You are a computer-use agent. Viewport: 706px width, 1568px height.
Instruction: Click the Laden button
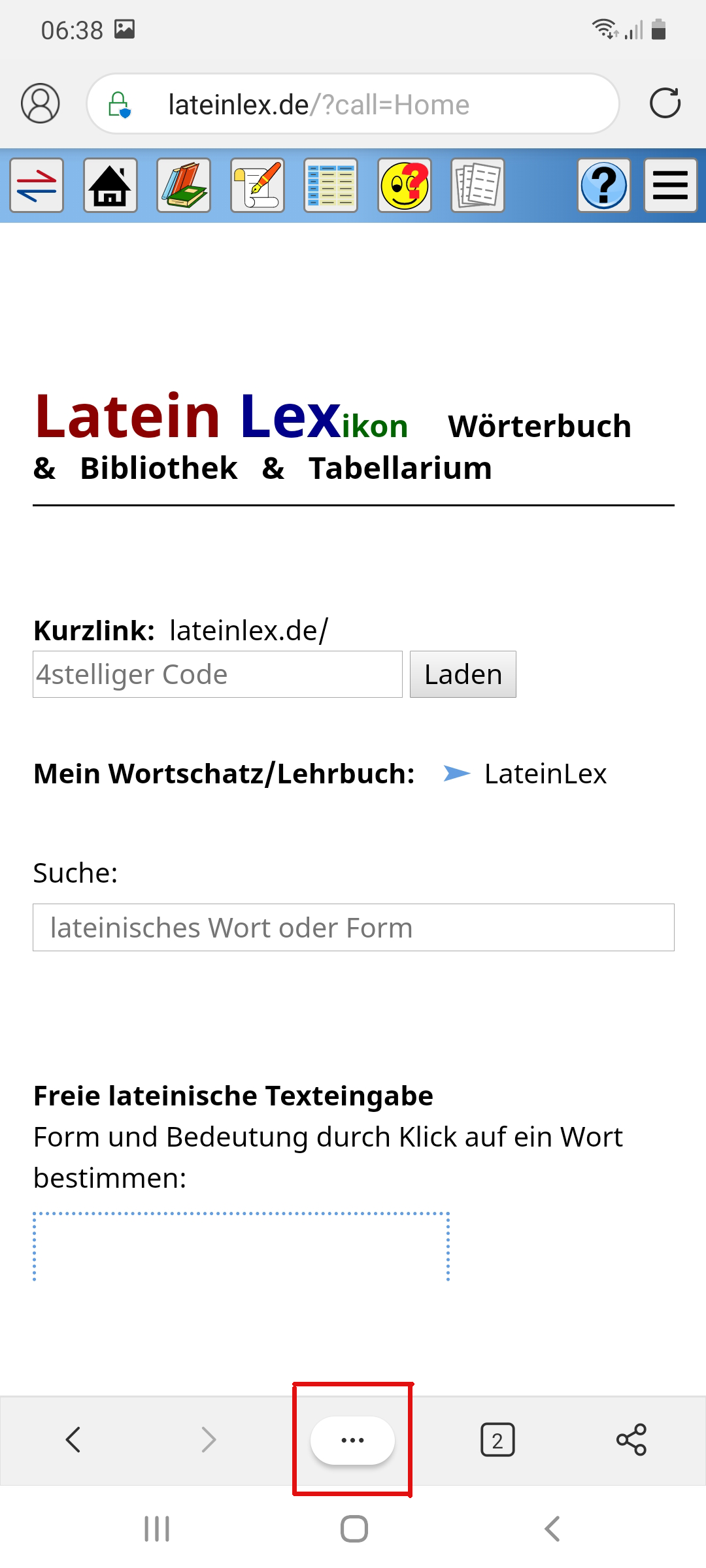[x=463, y=674]
